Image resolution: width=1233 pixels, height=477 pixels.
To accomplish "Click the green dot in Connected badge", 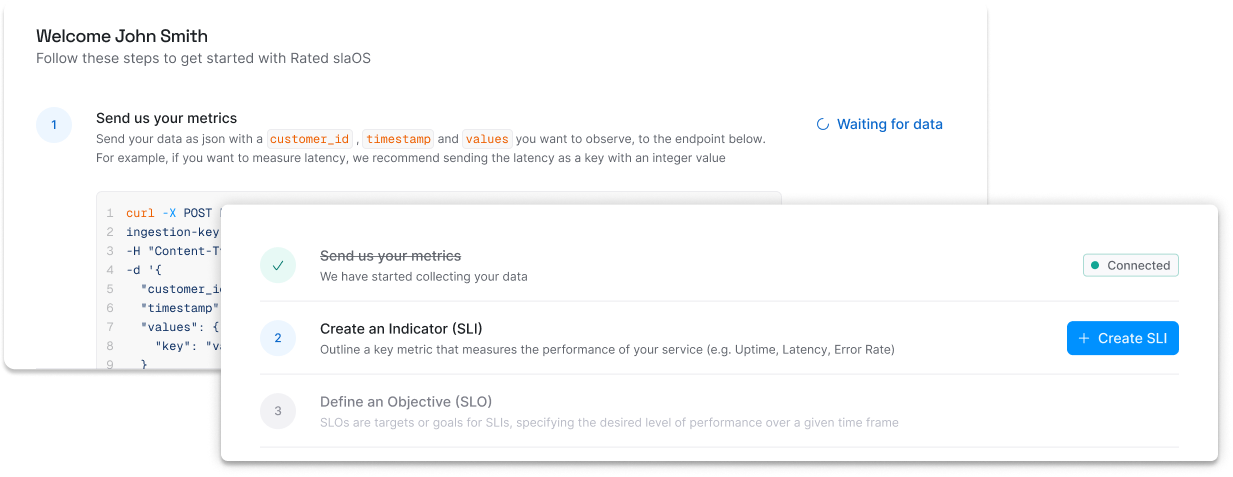I will [x=1095, y=265].
